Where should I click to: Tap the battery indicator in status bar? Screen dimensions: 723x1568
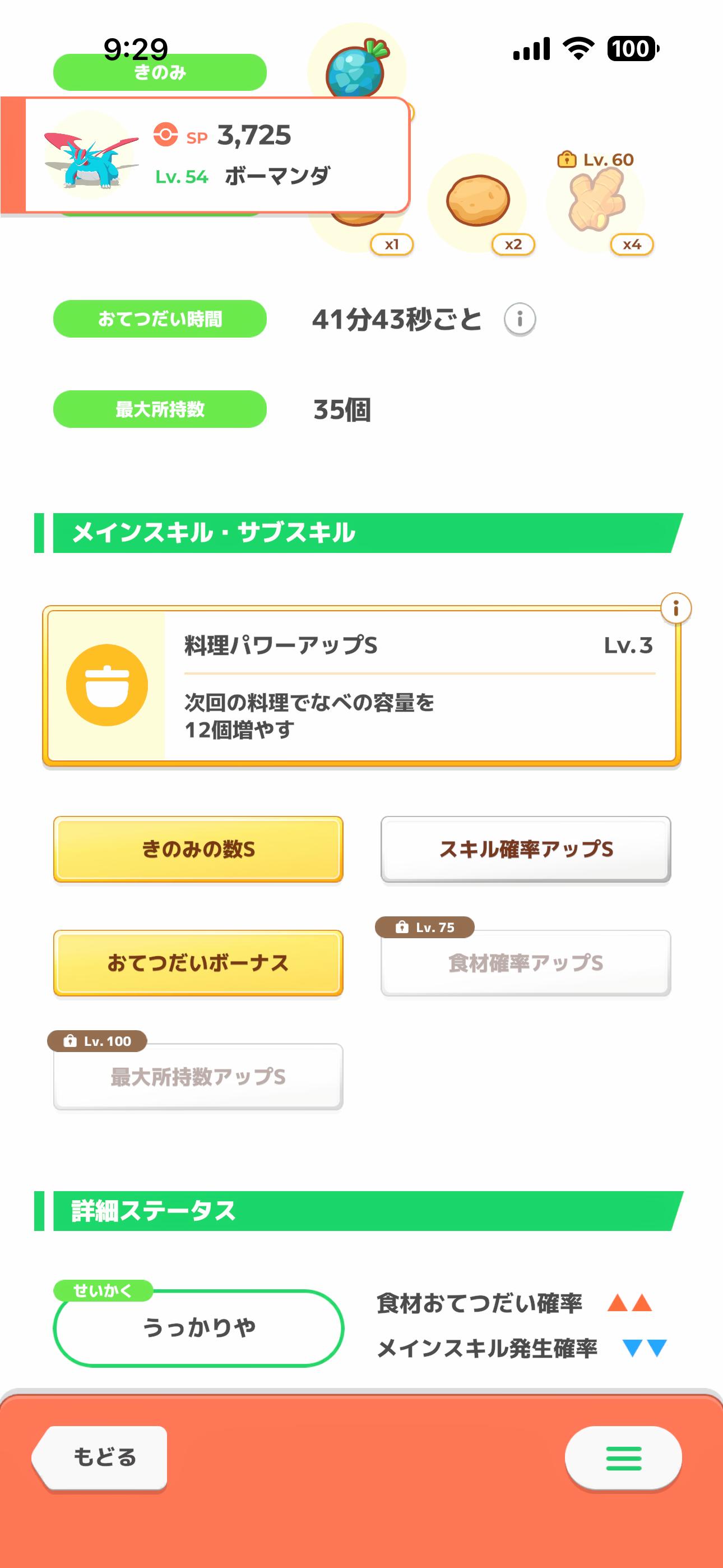tap(632, 49)
